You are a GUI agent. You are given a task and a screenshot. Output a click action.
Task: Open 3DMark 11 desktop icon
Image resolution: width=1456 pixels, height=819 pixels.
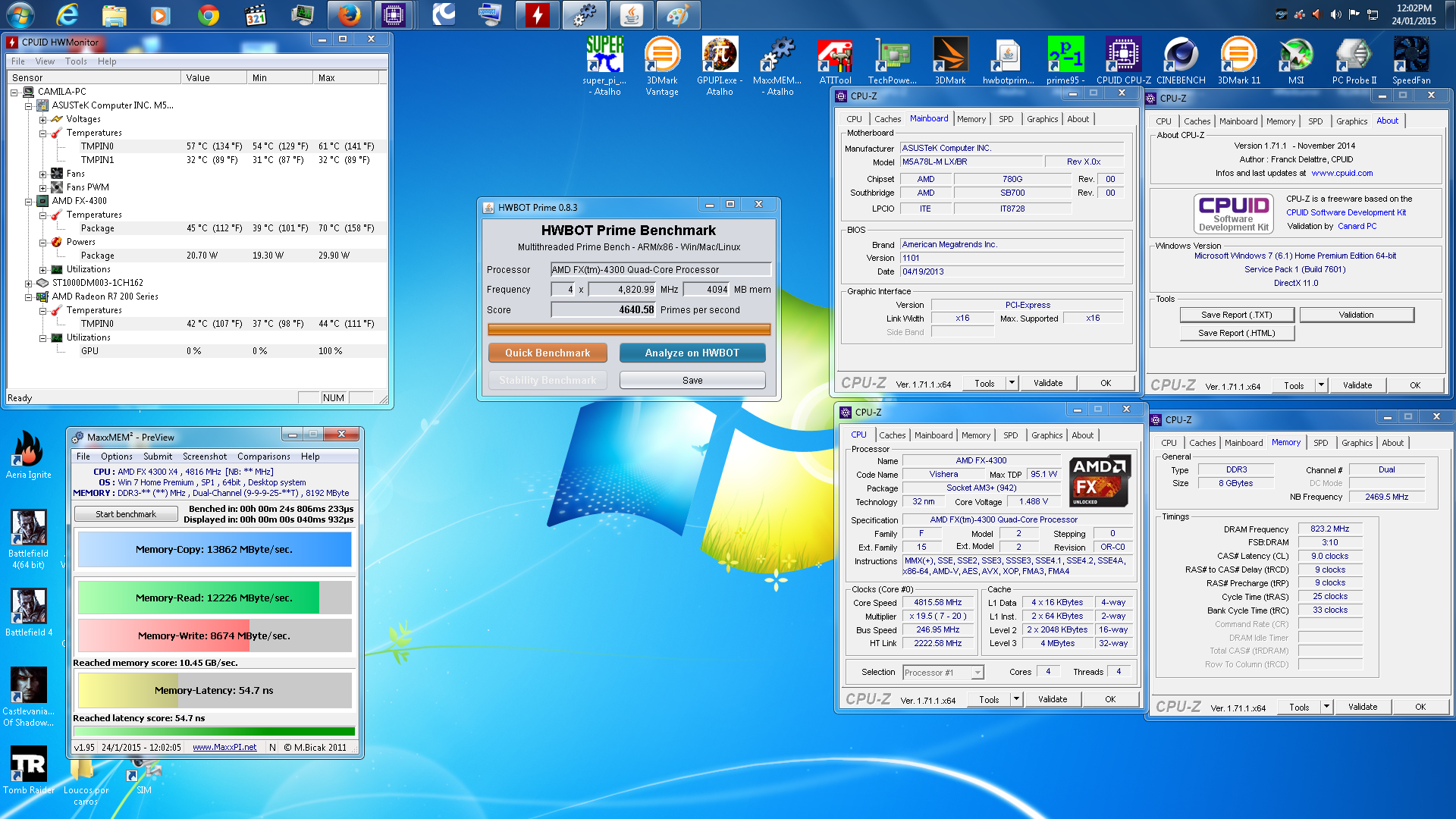click(1238, 61)
